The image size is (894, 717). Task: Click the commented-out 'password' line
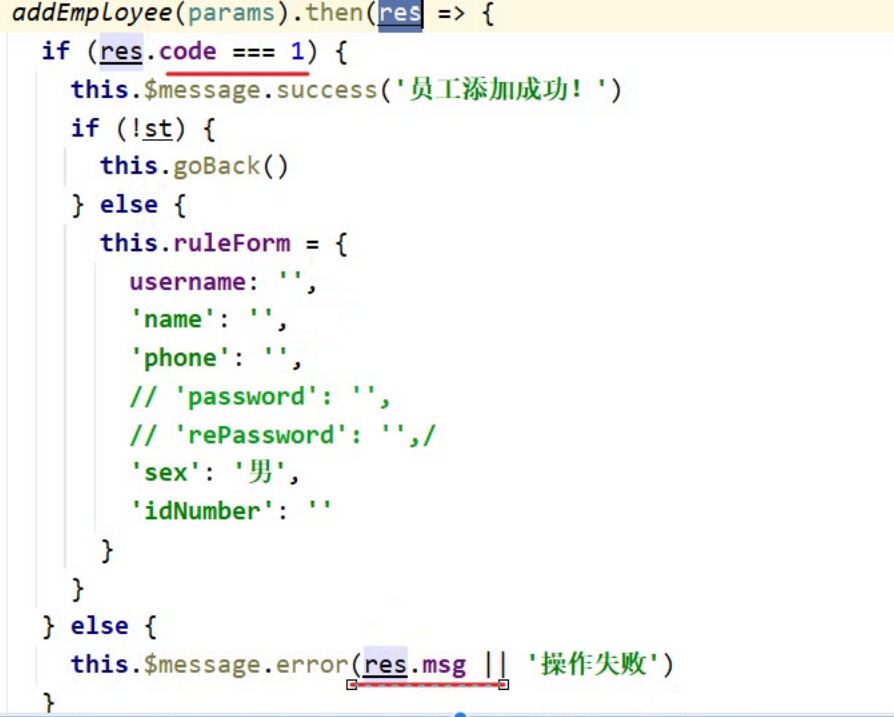click(x=260, y=397)
